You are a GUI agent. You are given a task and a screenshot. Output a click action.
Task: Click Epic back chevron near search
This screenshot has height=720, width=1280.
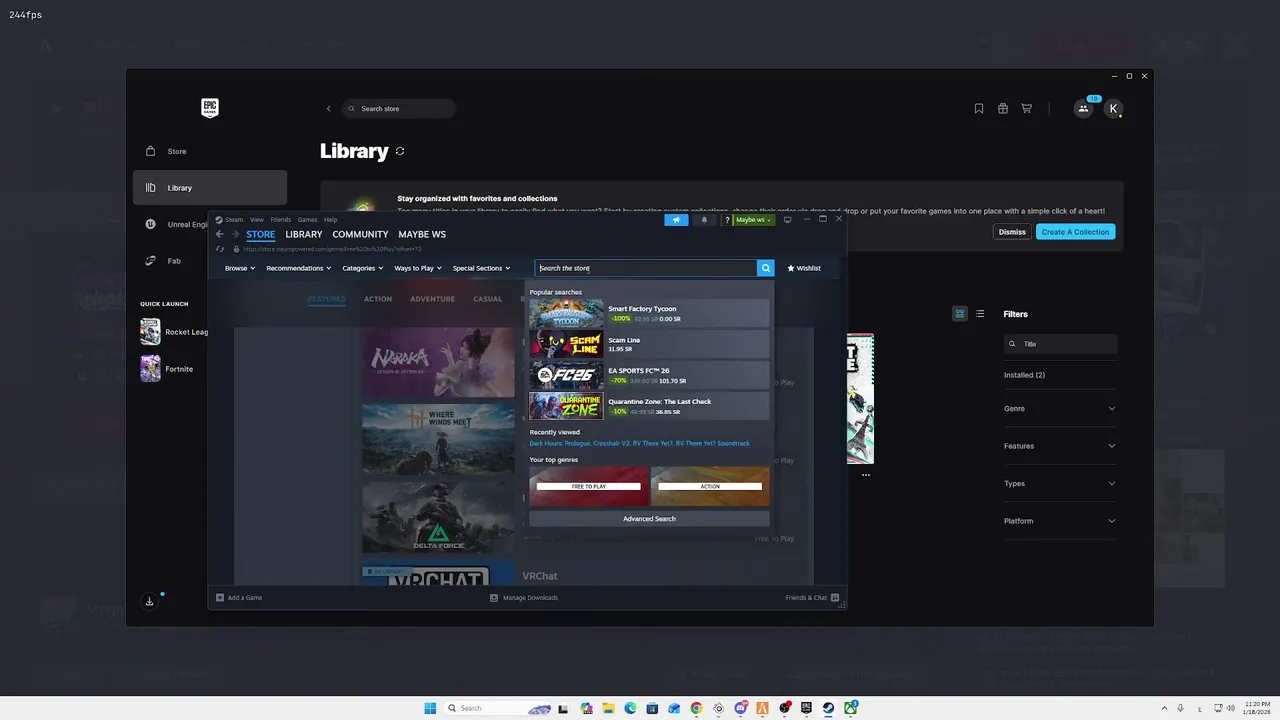click(328, 108)
